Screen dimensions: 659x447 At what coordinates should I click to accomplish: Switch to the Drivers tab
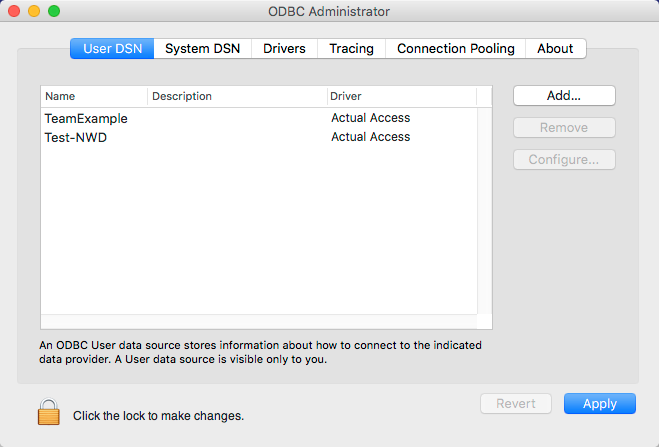tap(284, 48)
